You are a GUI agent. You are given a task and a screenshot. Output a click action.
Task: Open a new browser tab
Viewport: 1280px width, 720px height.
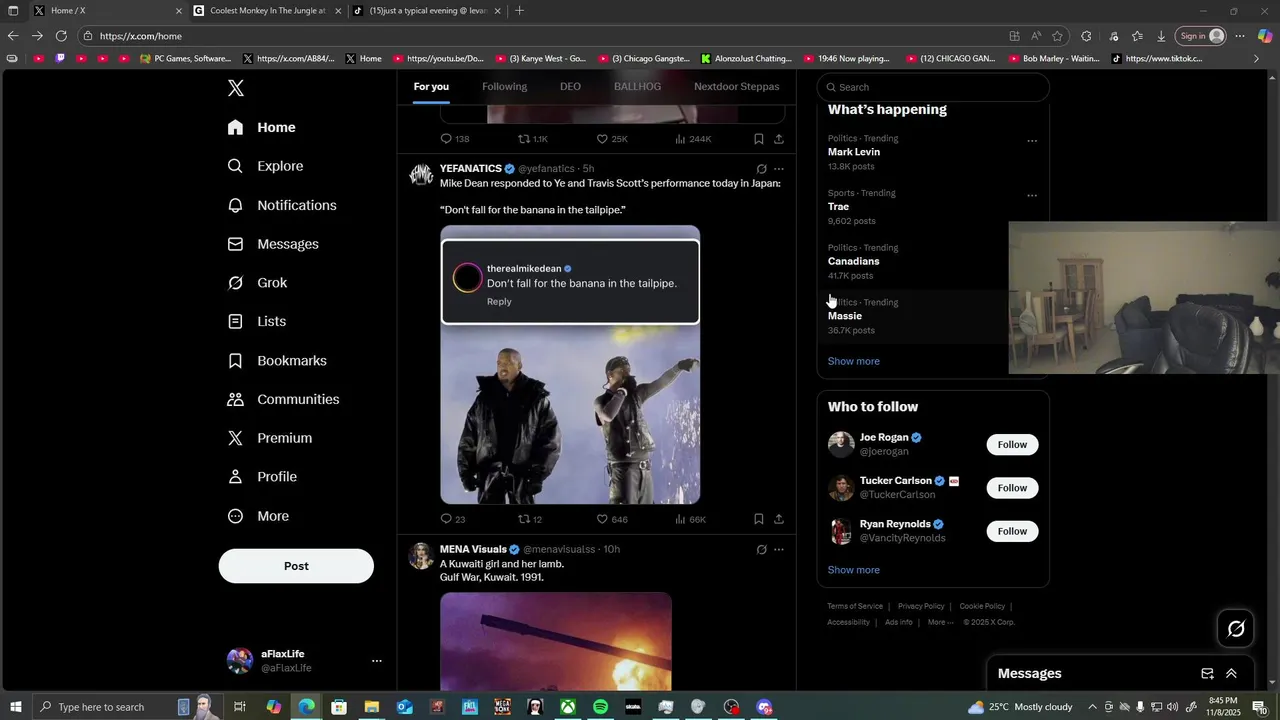click(x=519, y=11)
